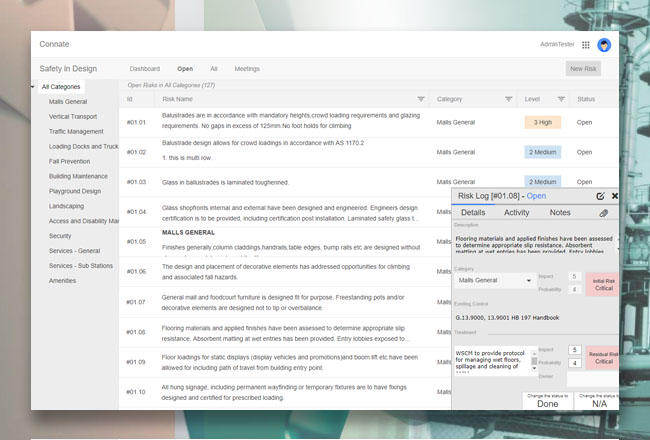The height and width of the screenshot is (440, 650).
Task: Select the Access and Disability category
Action: coord(83,221)
